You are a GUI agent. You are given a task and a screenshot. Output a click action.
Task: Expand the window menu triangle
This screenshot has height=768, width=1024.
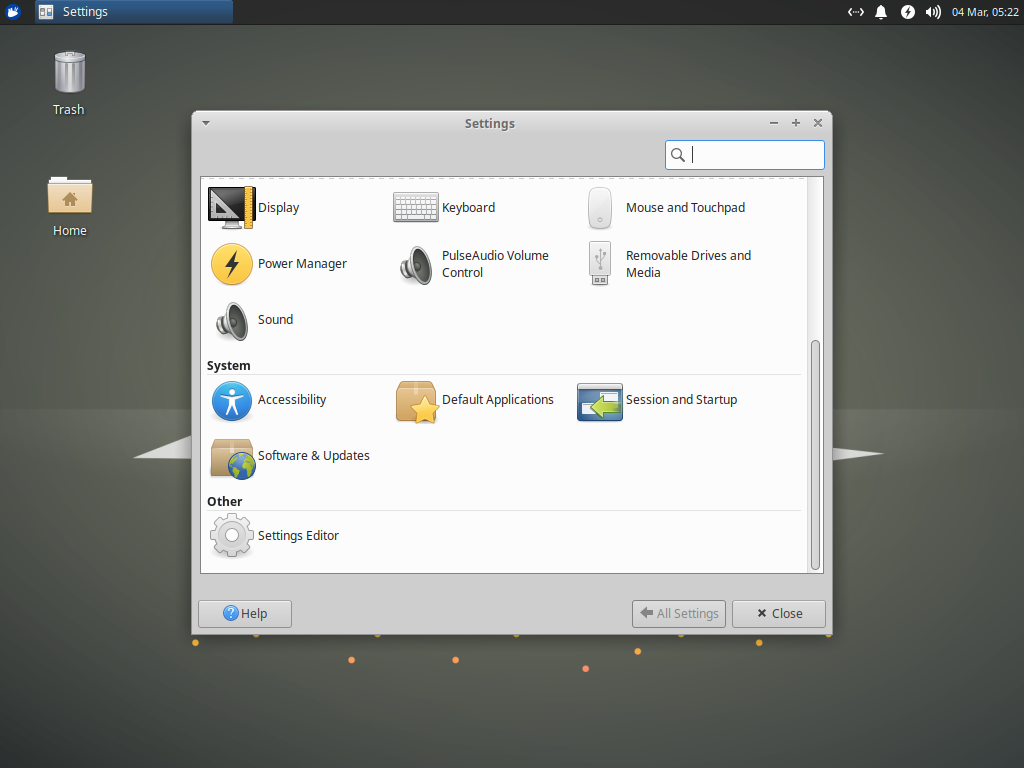click(205, 122)
